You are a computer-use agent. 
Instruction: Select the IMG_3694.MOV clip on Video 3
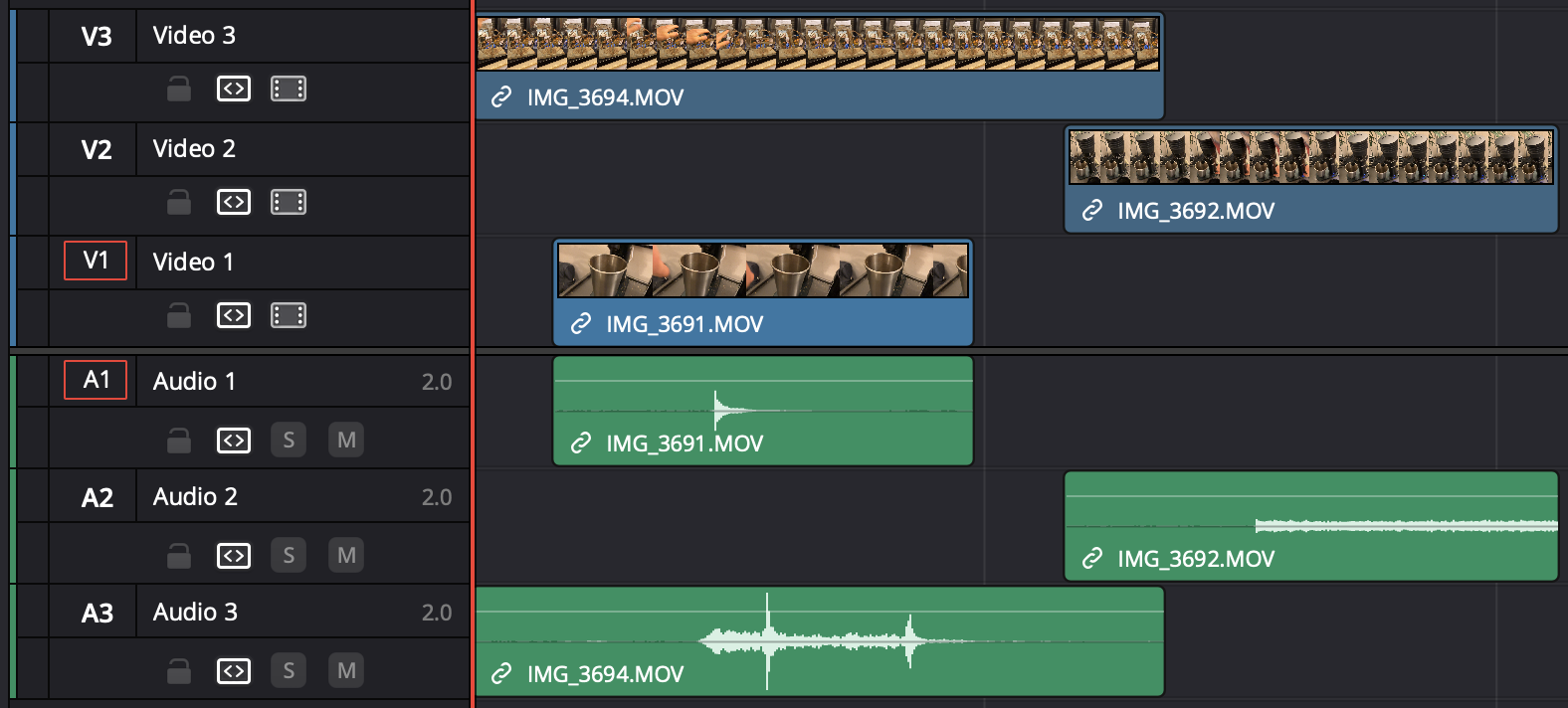[x=819, y=67]
